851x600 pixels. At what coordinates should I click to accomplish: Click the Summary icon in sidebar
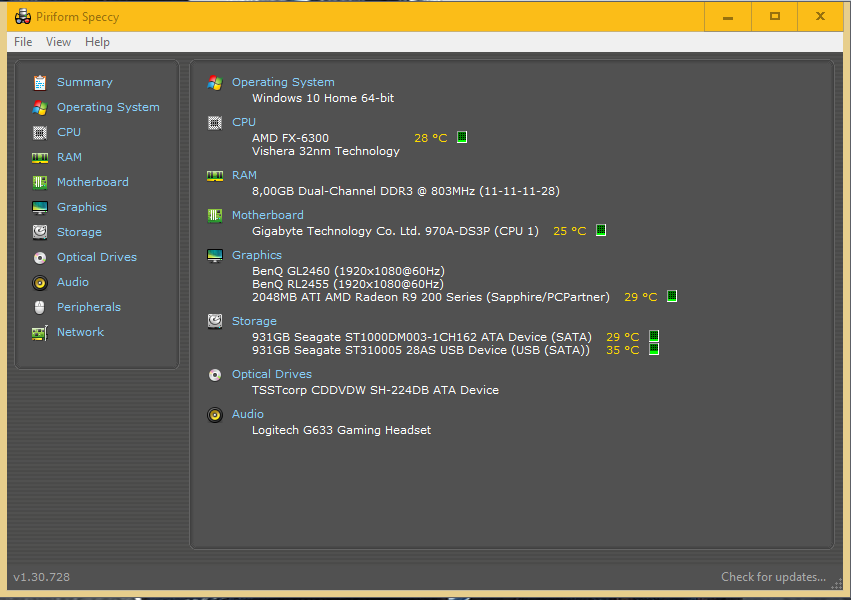[40, 82]
